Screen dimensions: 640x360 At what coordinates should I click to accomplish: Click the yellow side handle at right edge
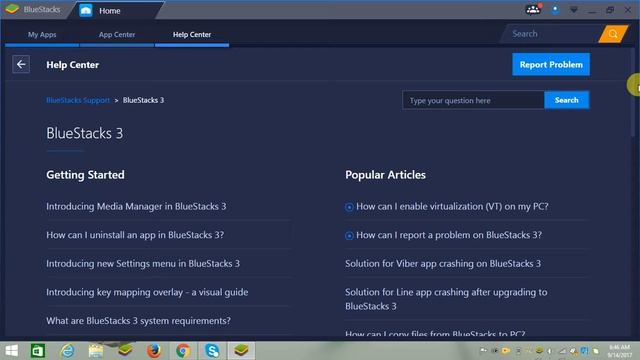(x=634, y=85)
